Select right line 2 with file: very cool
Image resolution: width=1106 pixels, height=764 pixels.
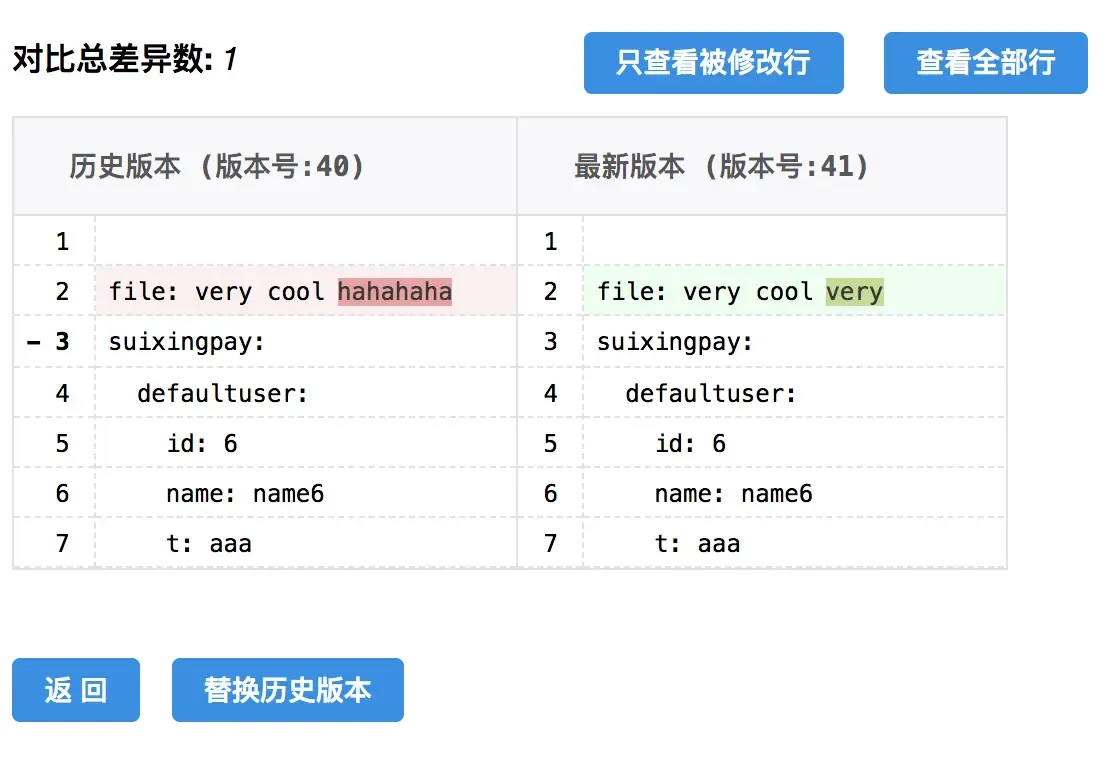pyautogui.click(x=794, y=291)
